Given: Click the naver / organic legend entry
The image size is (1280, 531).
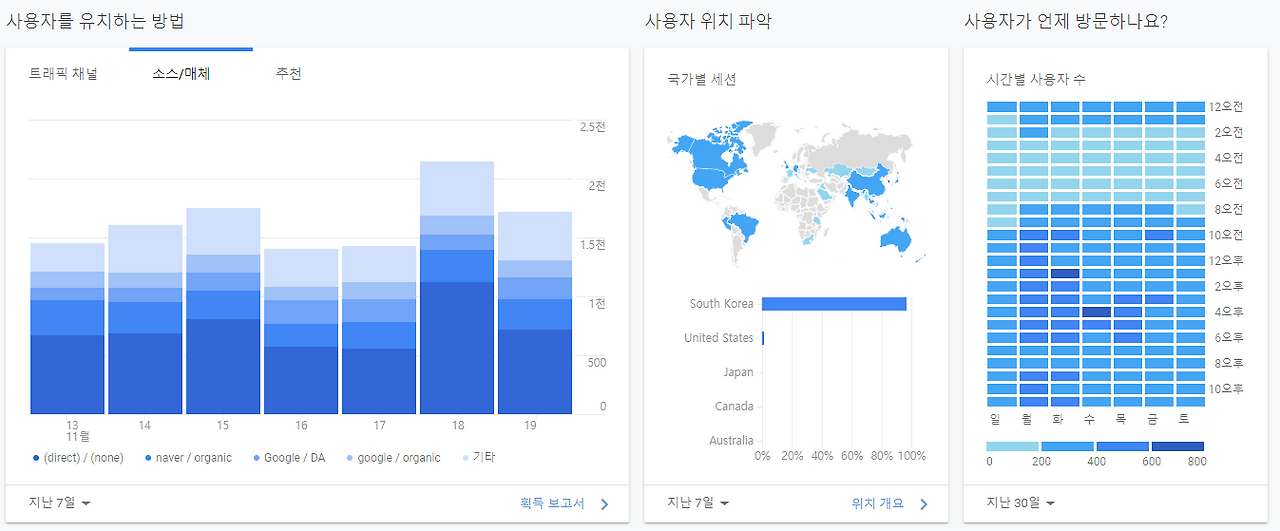Looking at the screenshot, I should (x=188, y=458).
